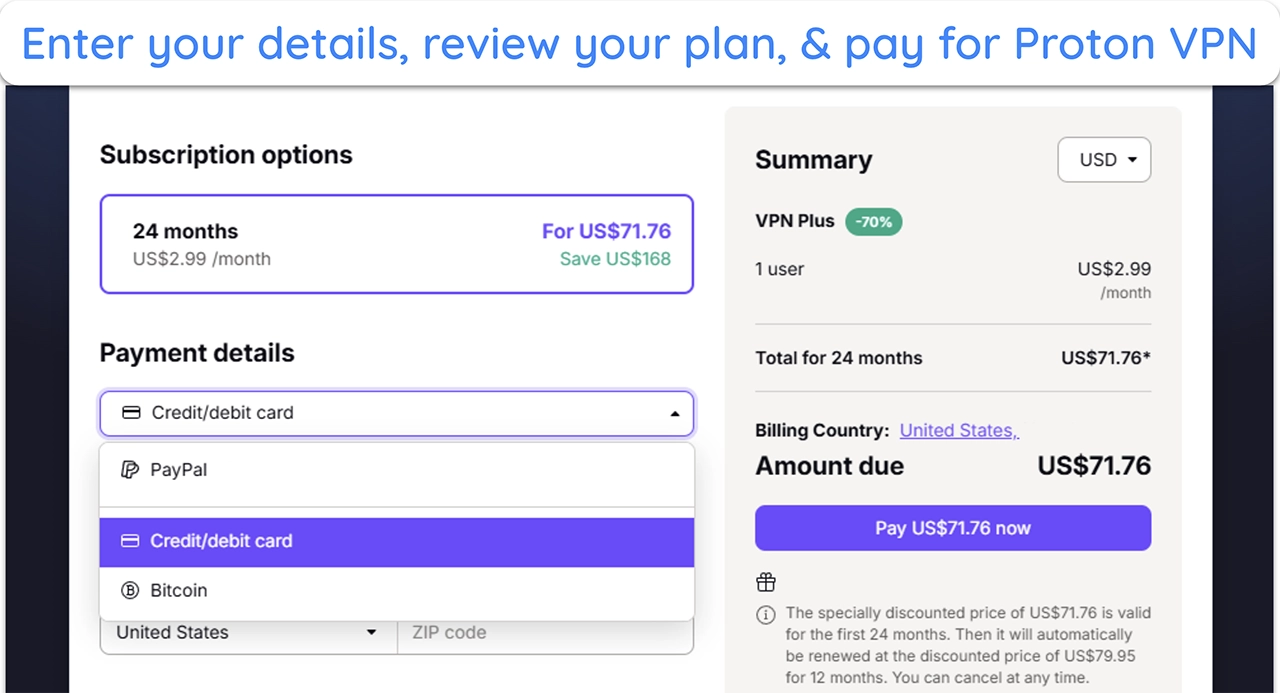Viewport: 1280px width, 693px height.
Task: Open the United States country dropdown
Action: (248, 632)
